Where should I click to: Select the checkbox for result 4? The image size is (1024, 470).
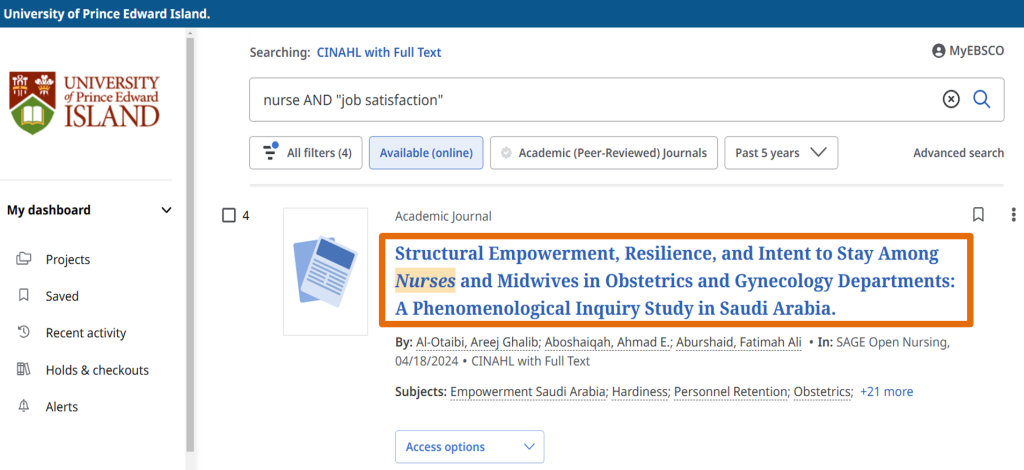(229, 216)
